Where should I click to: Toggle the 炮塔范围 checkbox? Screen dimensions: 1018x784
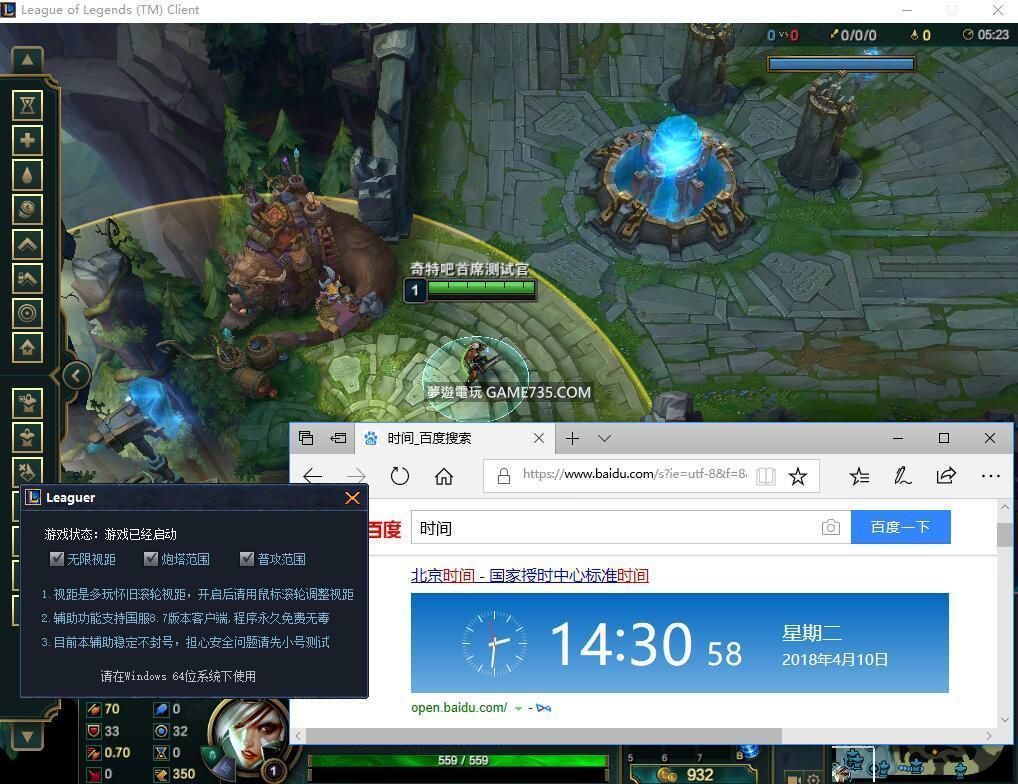point(151,558)
